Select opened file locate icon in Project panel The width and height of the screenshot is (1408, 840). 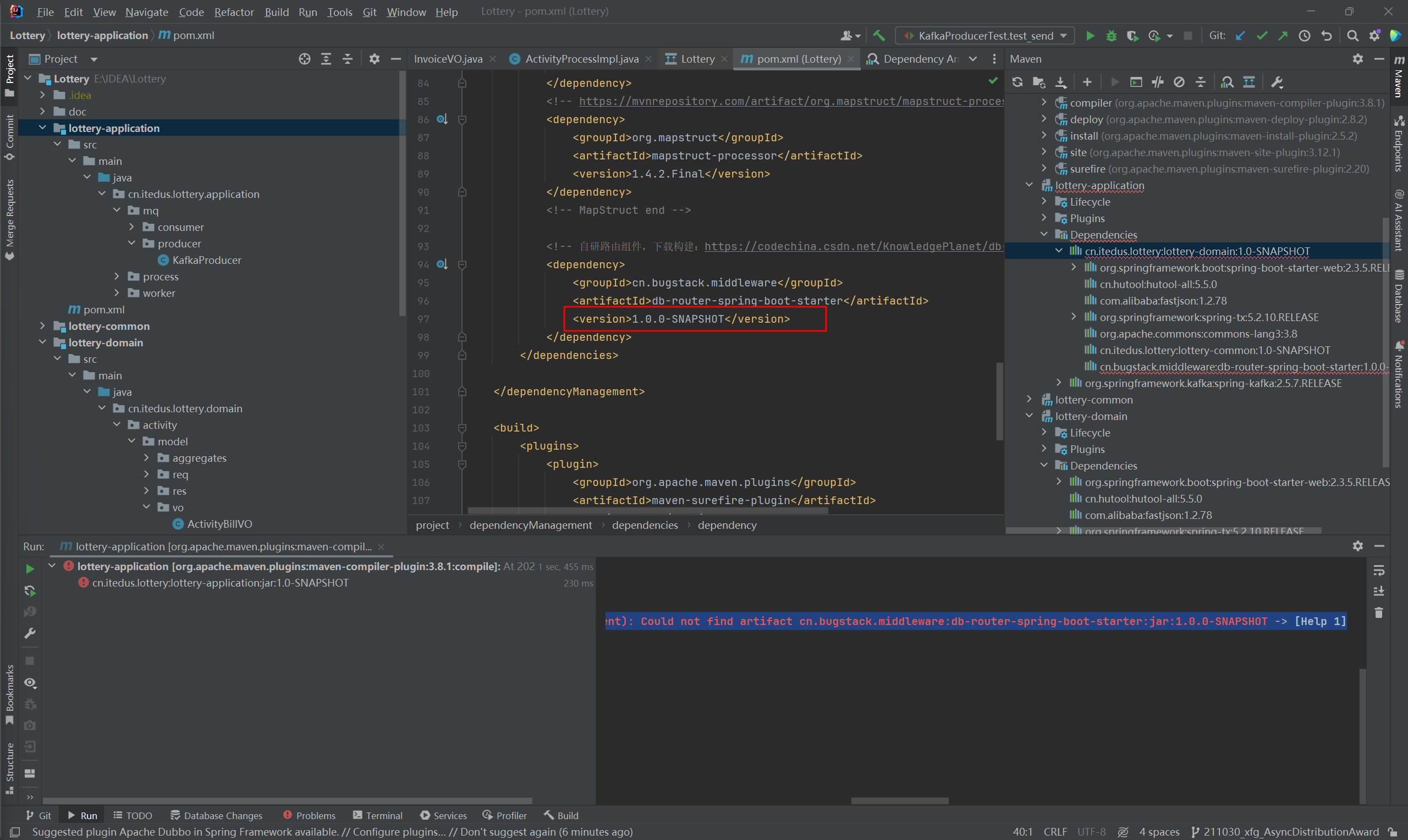coord(305,59)
